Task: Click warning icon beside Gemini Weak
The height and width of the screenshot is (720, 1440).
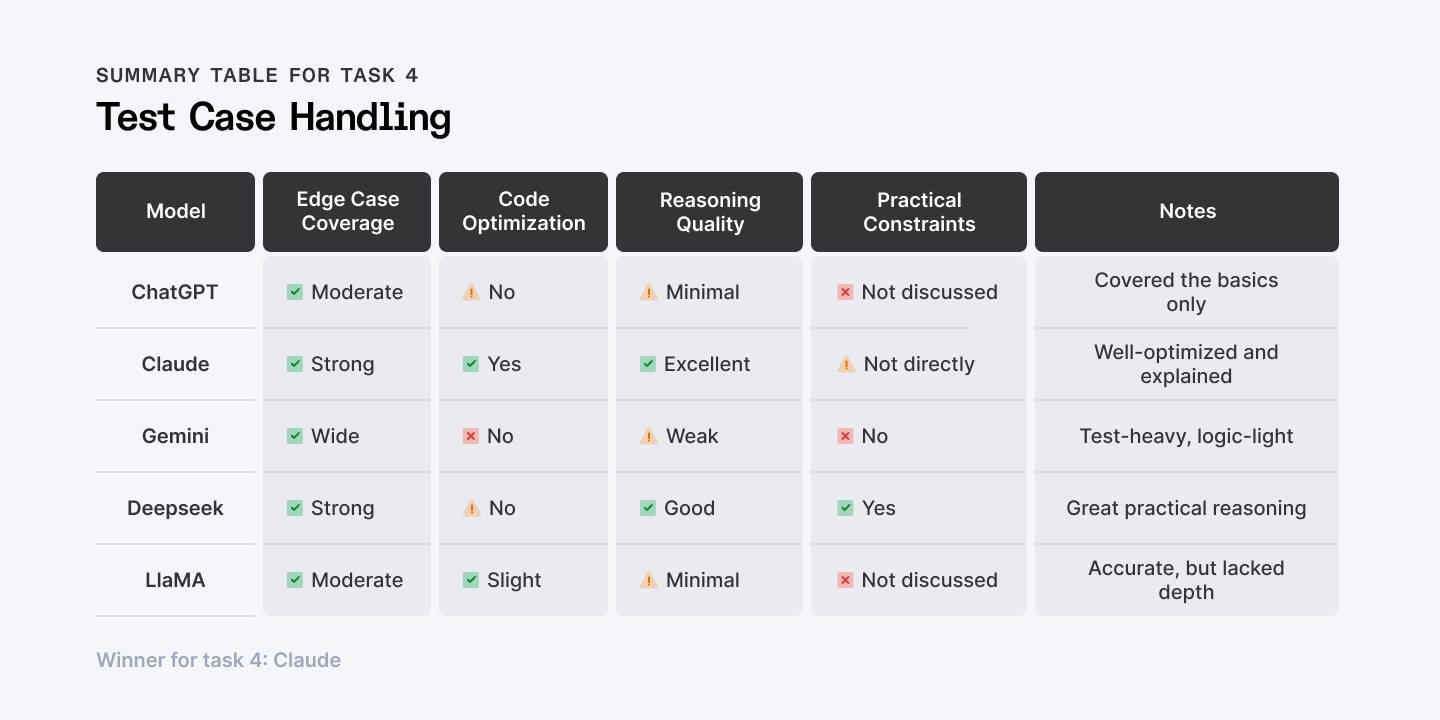Action: (x=648, y=436)
